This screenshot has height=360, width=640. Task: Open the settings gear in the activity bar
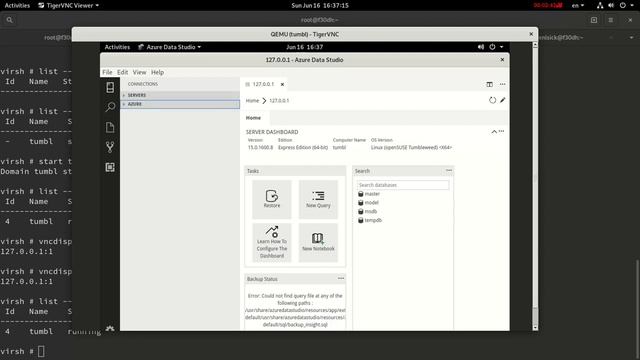110,328
